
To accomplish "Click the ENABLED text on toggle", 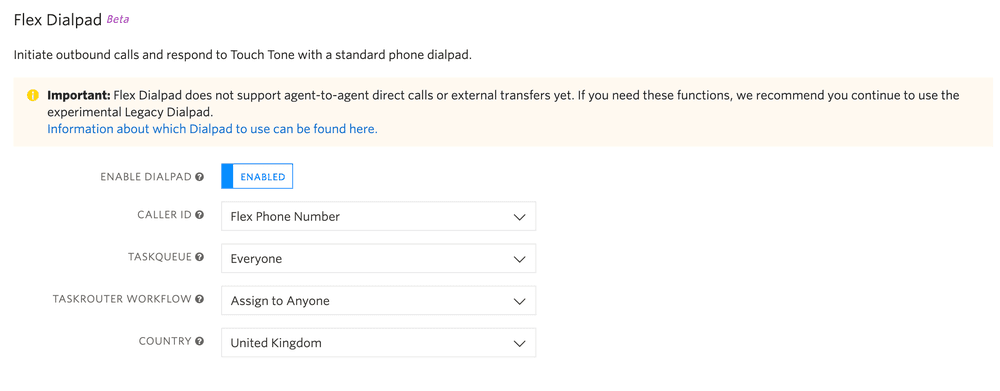I will click(x=263, y=177).
